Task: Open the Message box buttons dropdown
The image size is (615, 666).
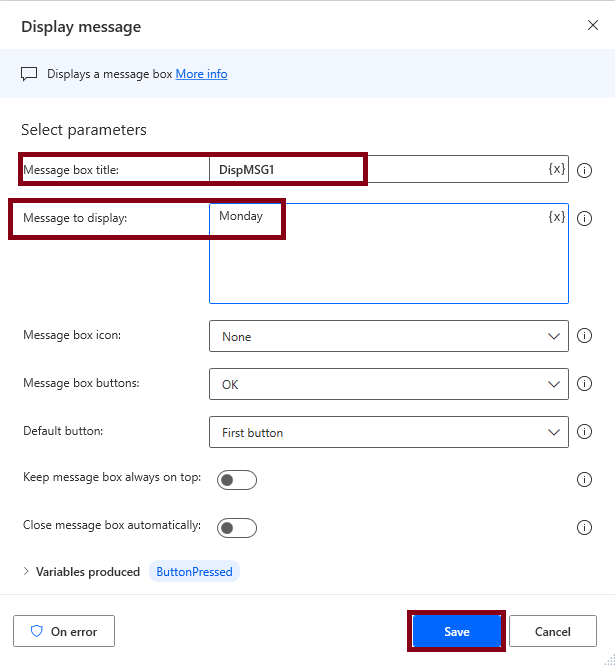Action: pos(388,384)
